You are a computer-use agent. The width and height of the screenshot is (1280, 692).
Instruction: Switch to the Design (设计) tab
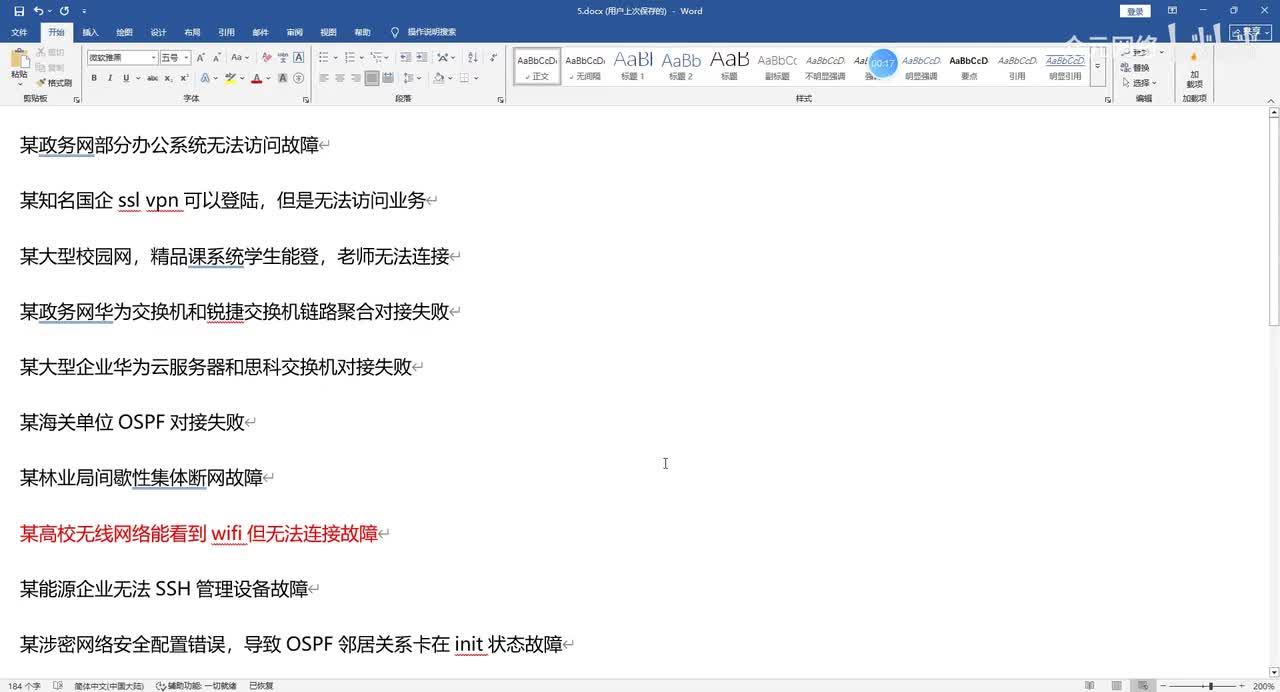[x=158, y=32]
